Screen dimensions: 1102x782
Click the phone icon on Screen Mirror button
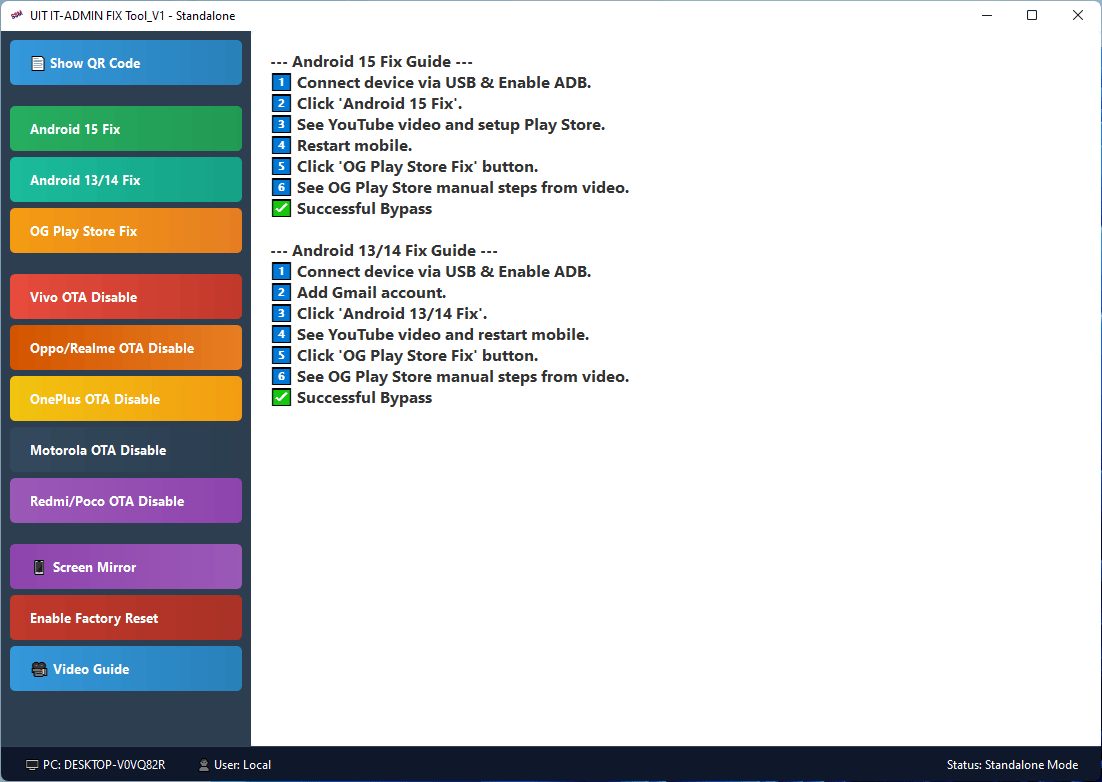coord(37,567)
